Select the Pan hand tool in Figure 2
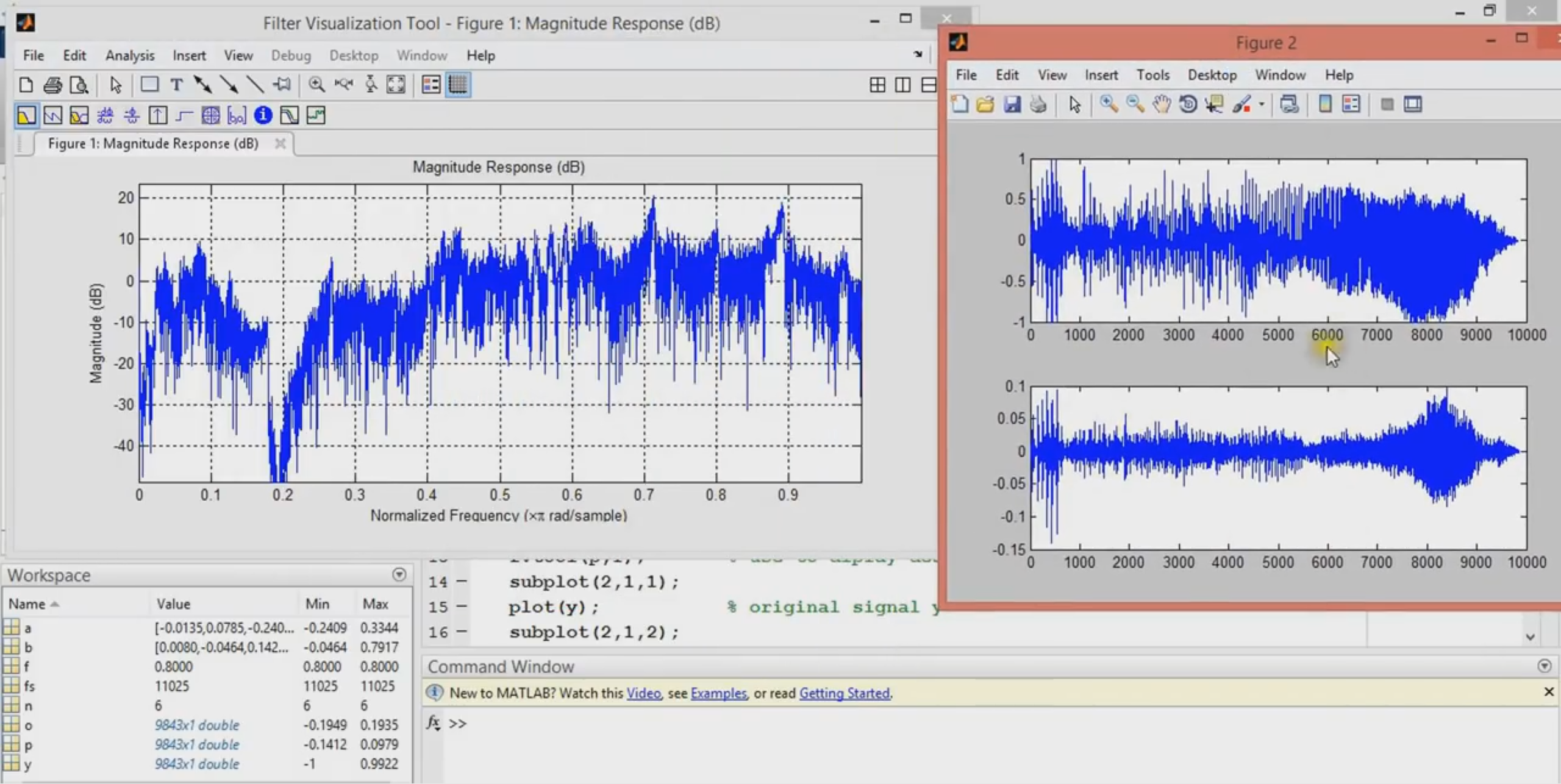This screenshot has height=784, width=1561. coord(1162,104)
